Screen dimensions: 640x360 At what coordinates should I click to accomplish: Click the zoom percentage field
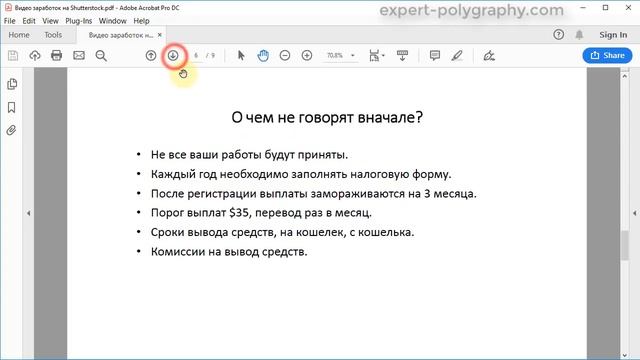335,56
